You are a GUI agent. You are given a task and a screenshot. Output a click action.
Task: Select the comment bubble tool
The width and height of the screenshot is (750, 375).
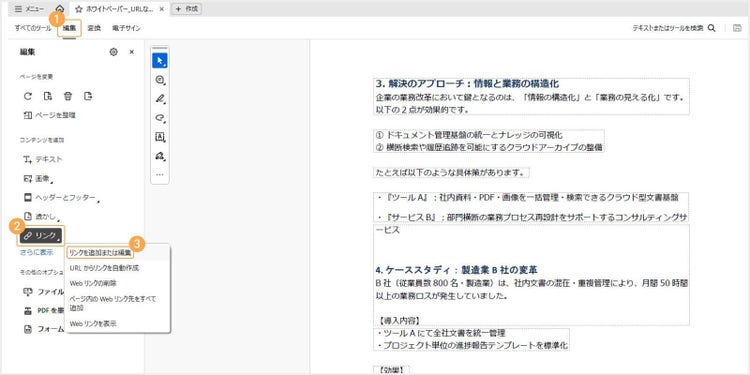(x=160, y=80)
